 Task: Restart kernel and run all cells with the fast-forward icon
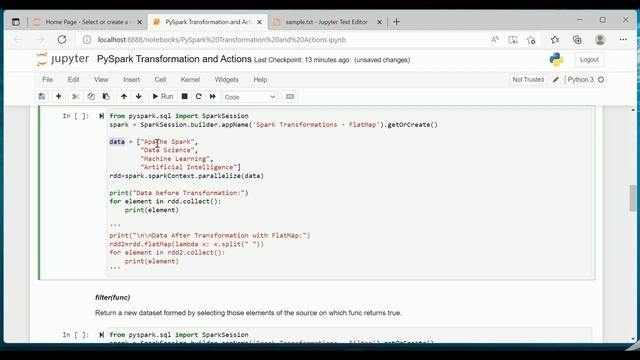coord(213,97)
